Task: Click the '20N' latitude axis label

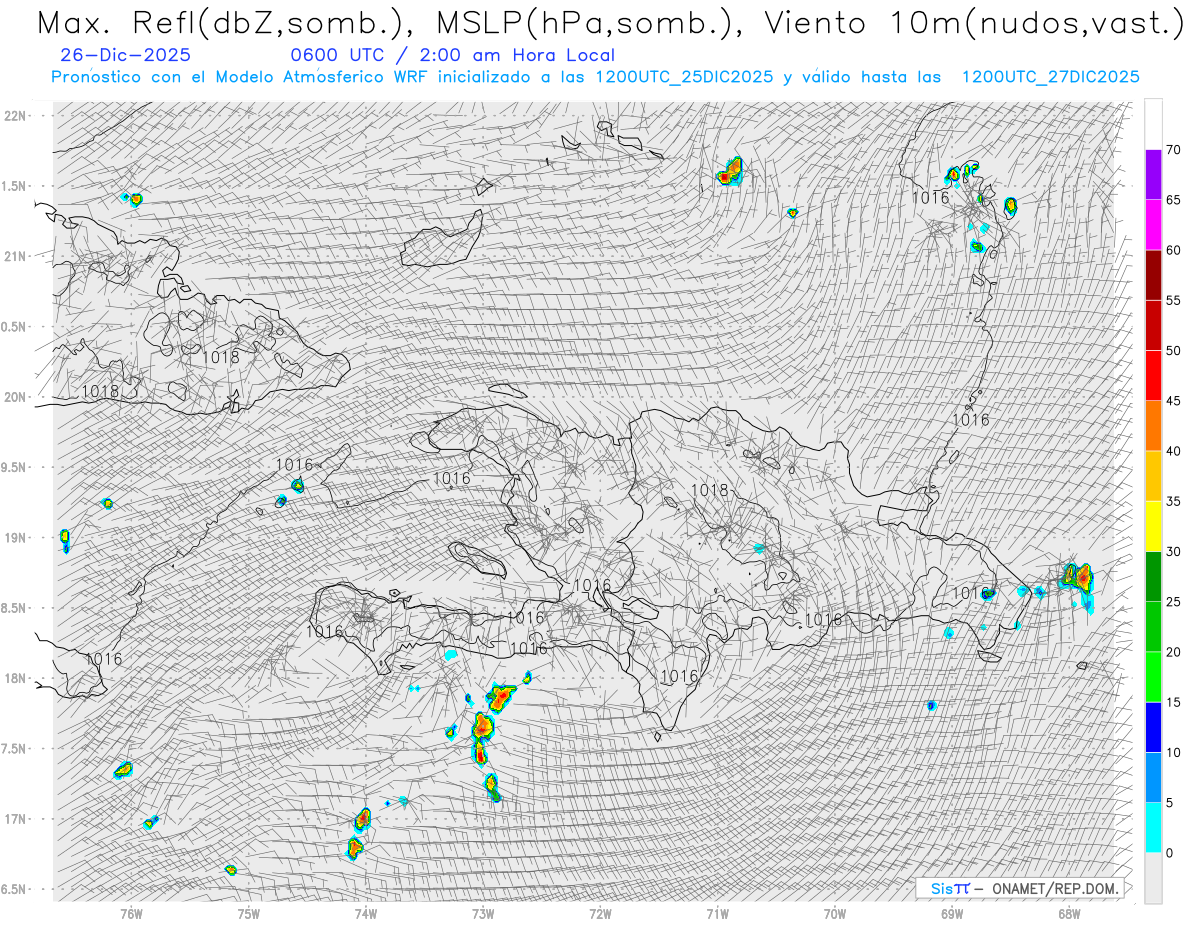Action: pyautogui.click(x=14, y=397)
